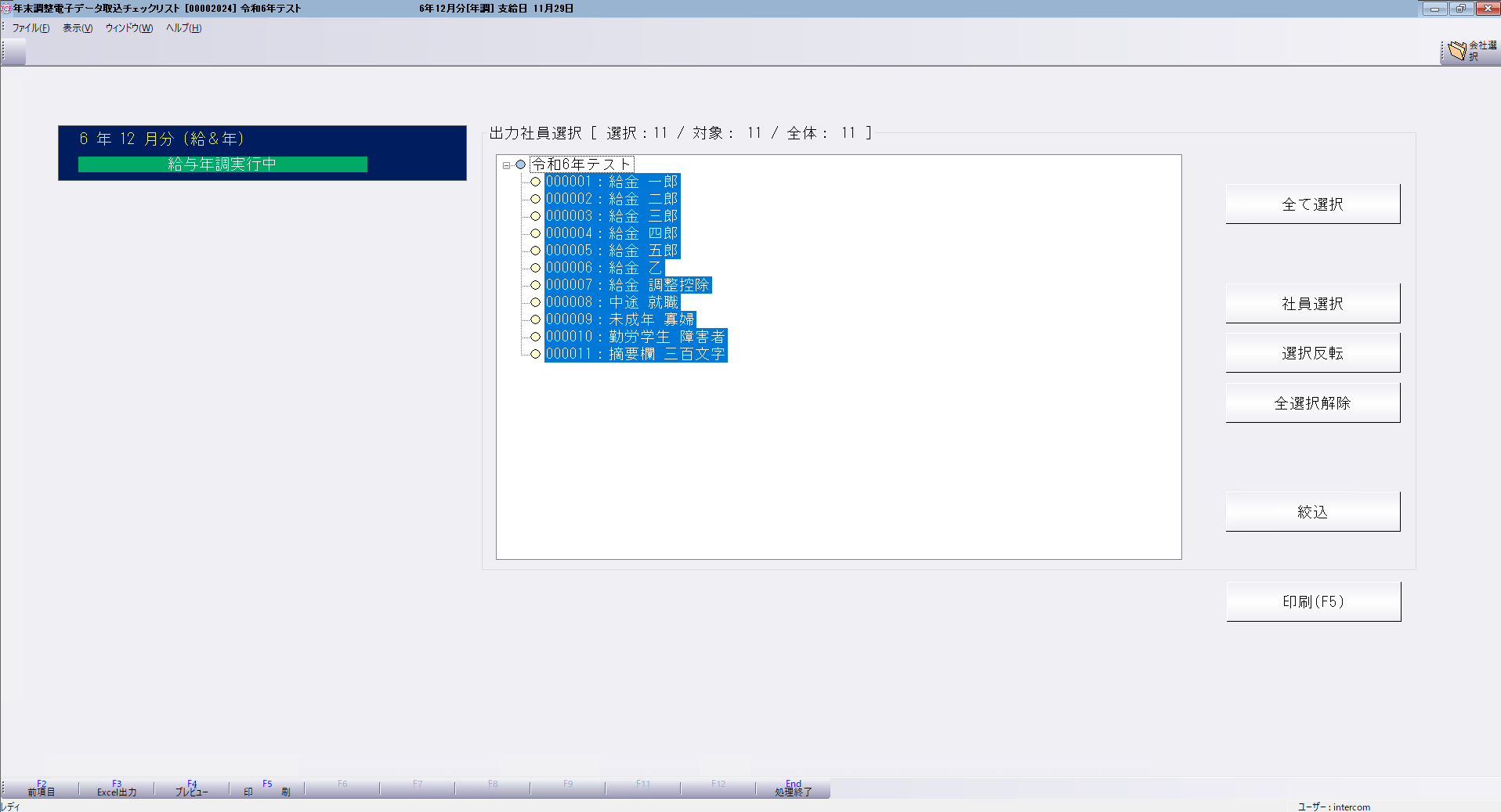The width and height of the screenshot is (1501, 812).
Task: Click the yellow circle icon for employee 000006
Action: [536, 268]
